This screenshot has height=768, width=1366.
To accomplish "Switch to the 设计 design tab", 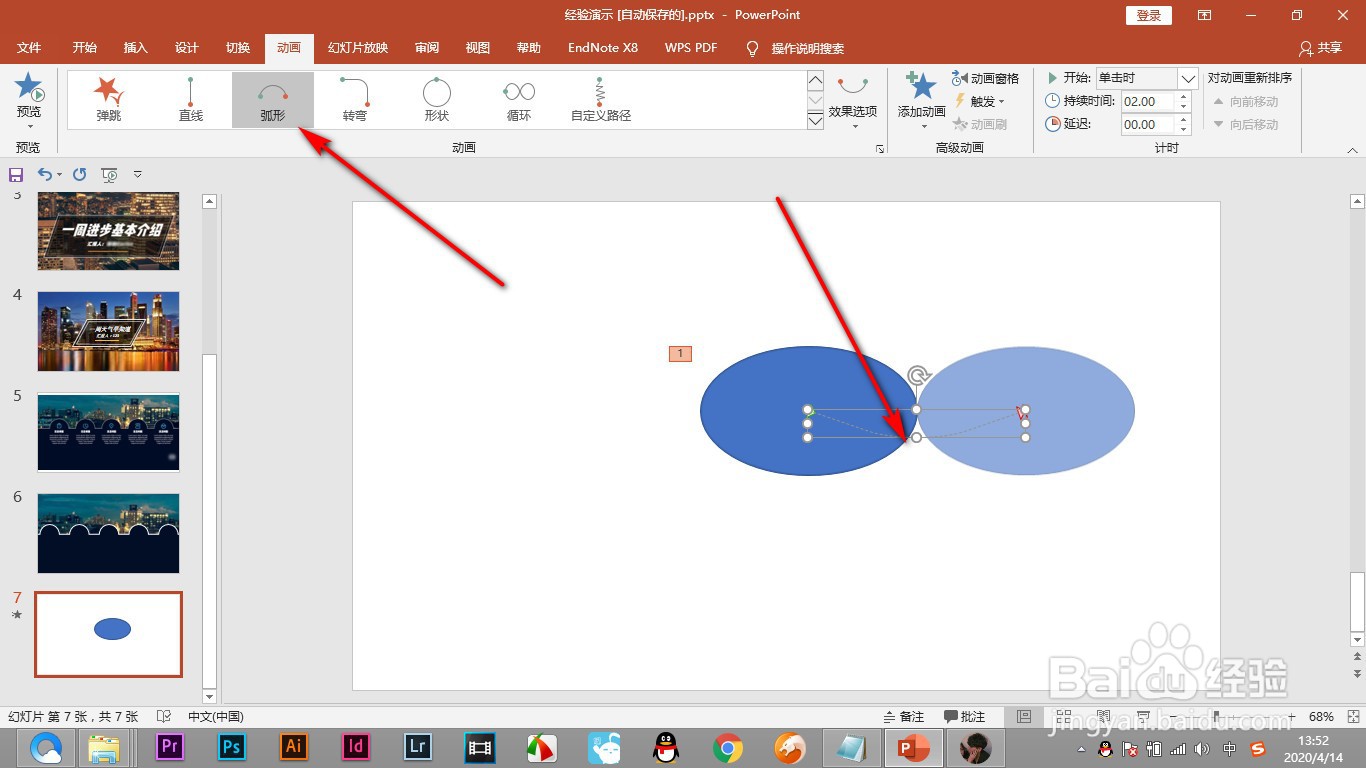I will point(187,48).
